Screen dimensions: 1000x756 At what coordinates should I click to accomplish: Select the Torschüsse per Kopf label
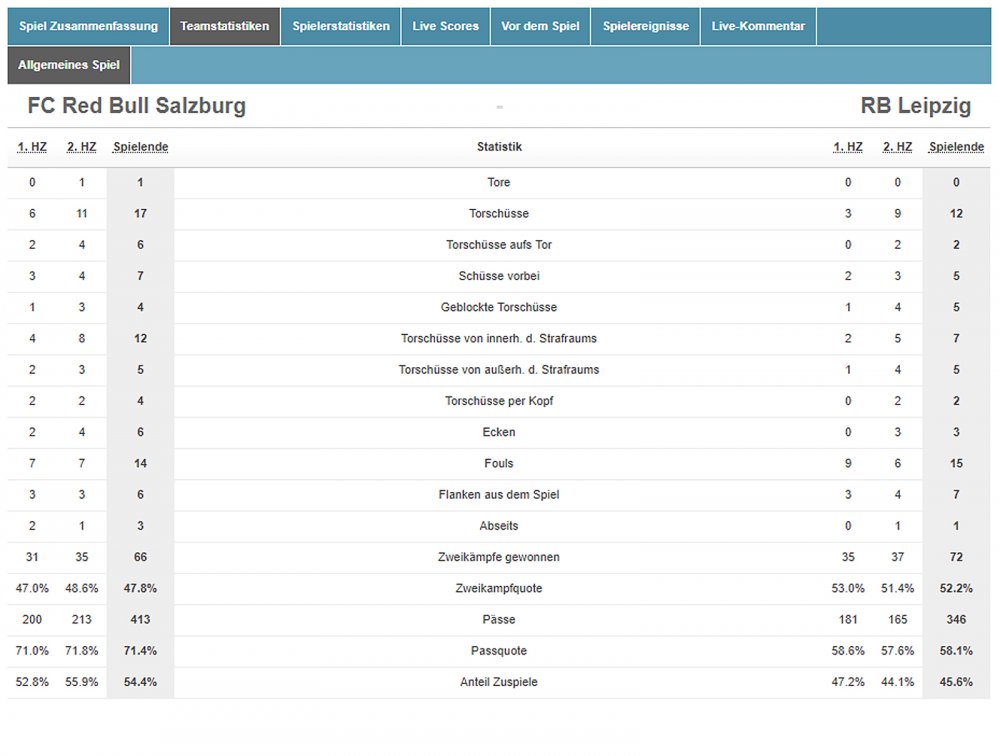499,401
